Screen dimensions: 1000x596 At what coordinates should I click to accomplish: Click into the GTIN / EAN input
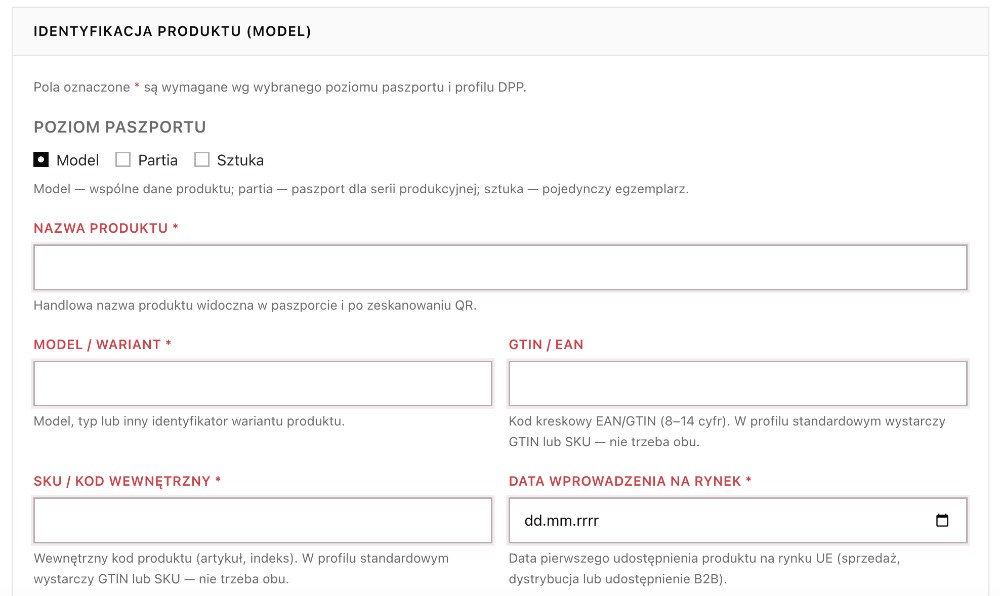pyautogui.click(x=738, y=384)
